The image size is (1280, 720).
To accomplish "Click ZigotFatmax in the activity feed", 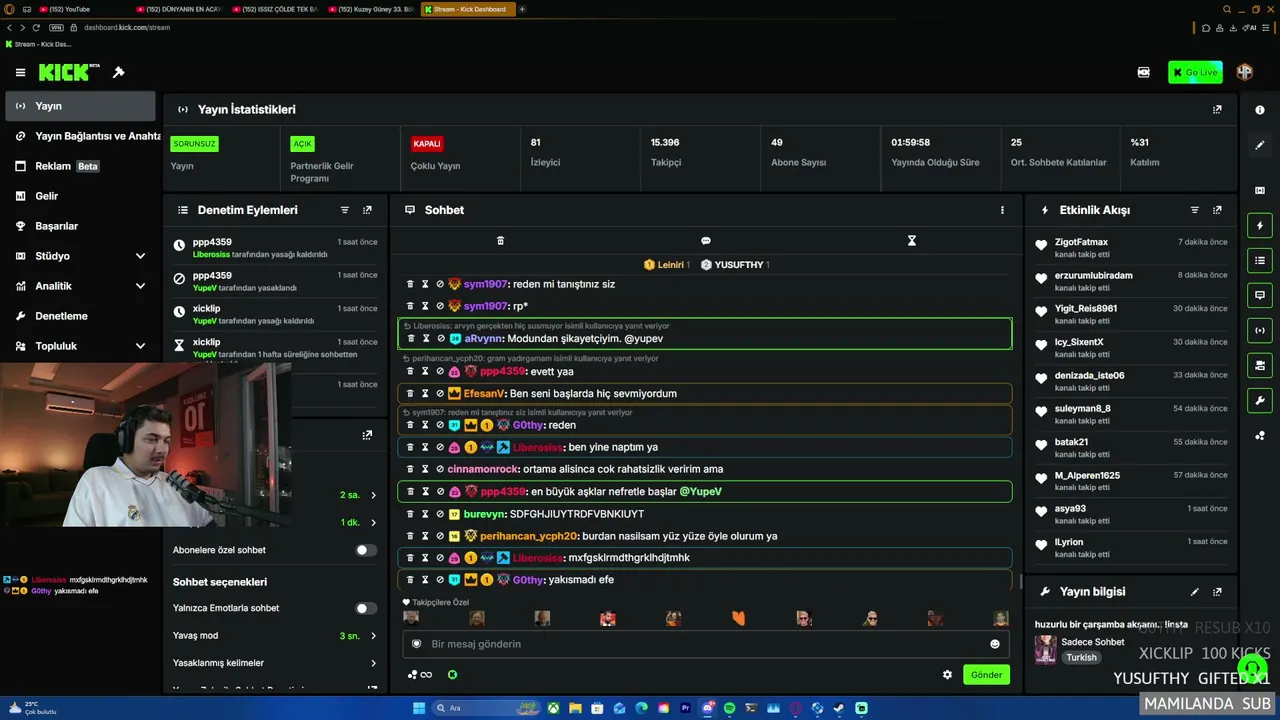I will (x=1081, y=242).
